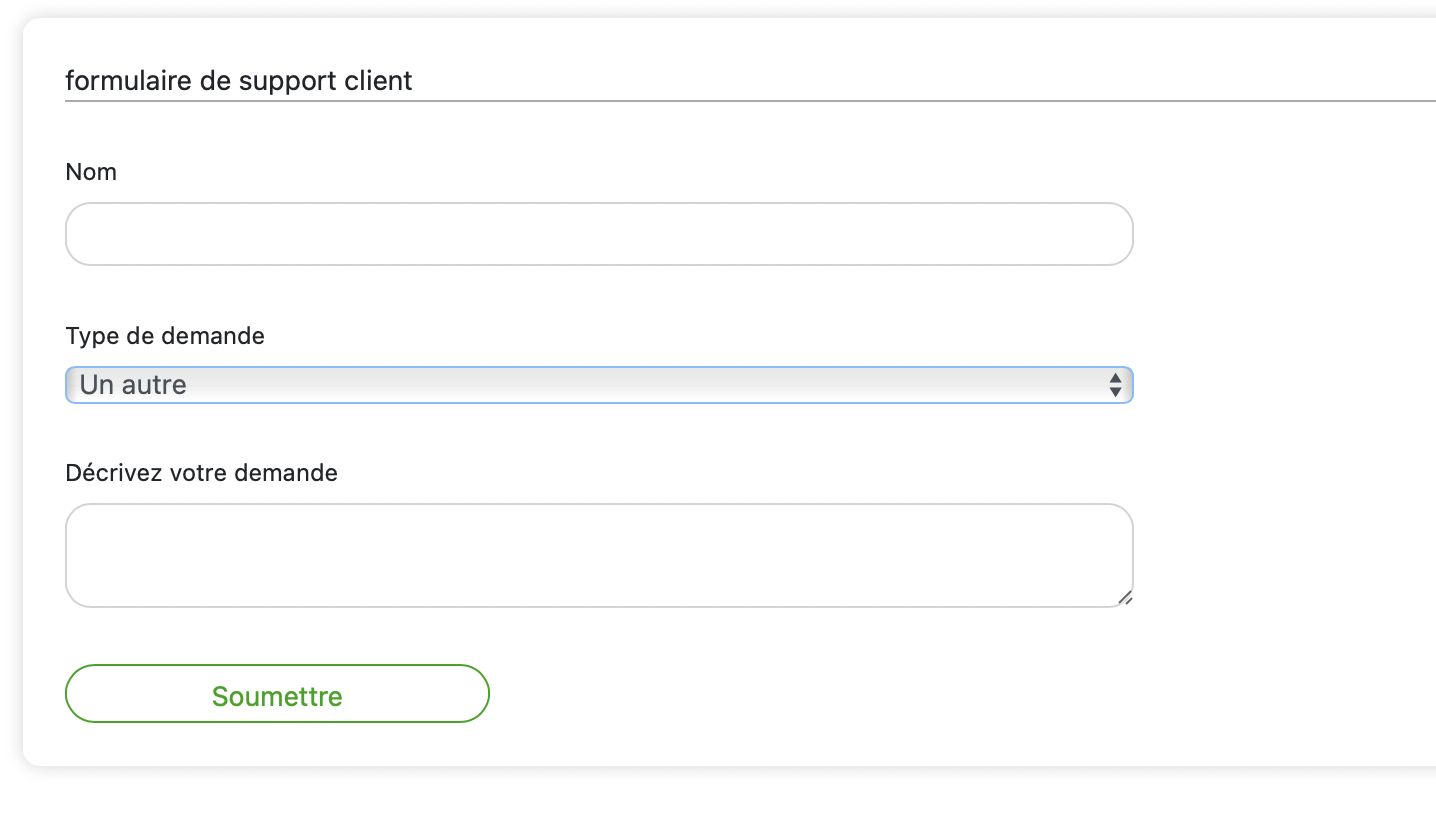Focus the Décrivez votre demande text area

click(x=598, y=555)
